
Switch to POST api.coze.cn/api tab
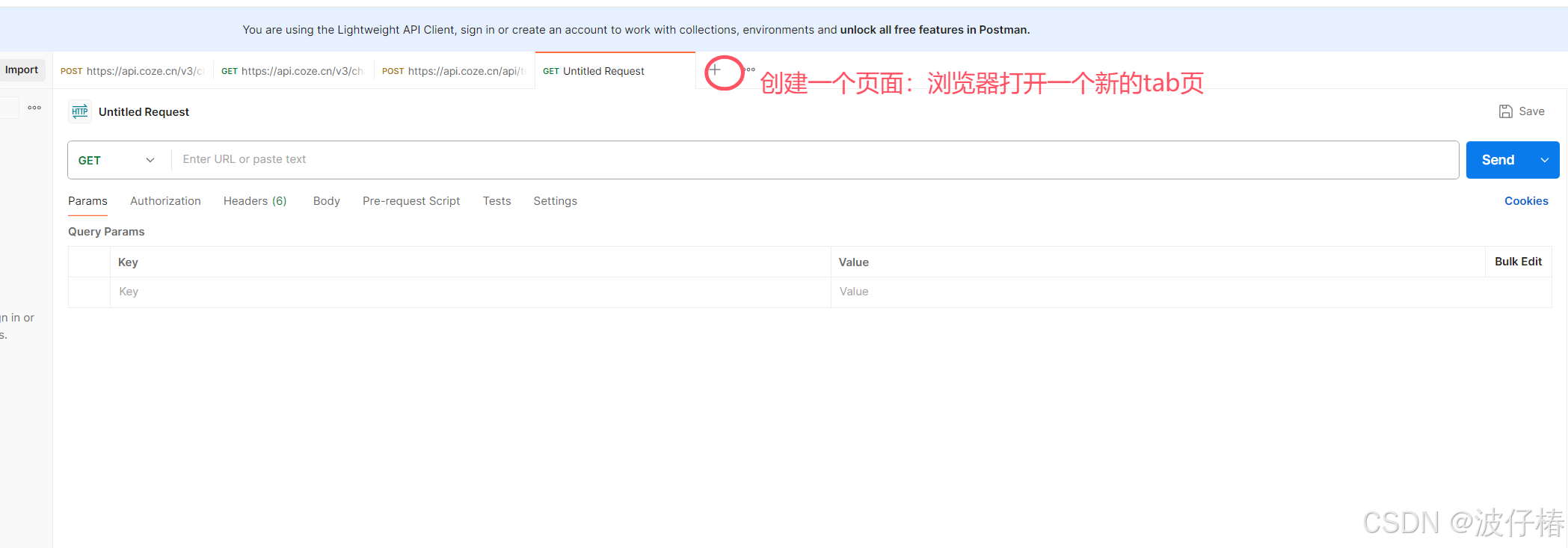454,71
